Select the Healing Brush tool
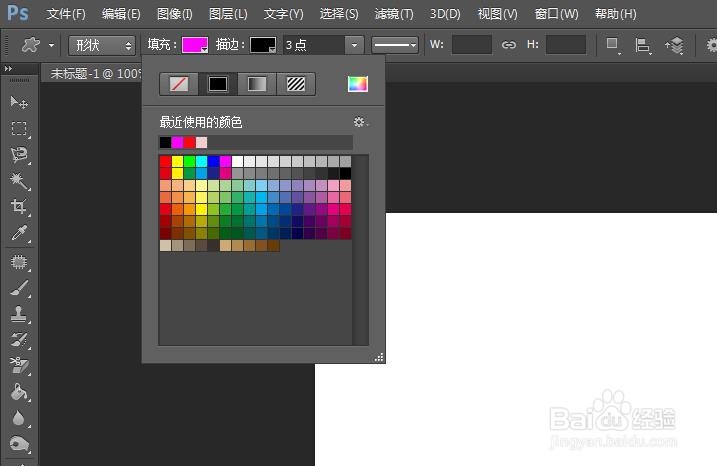 click(x=19, y=262)
